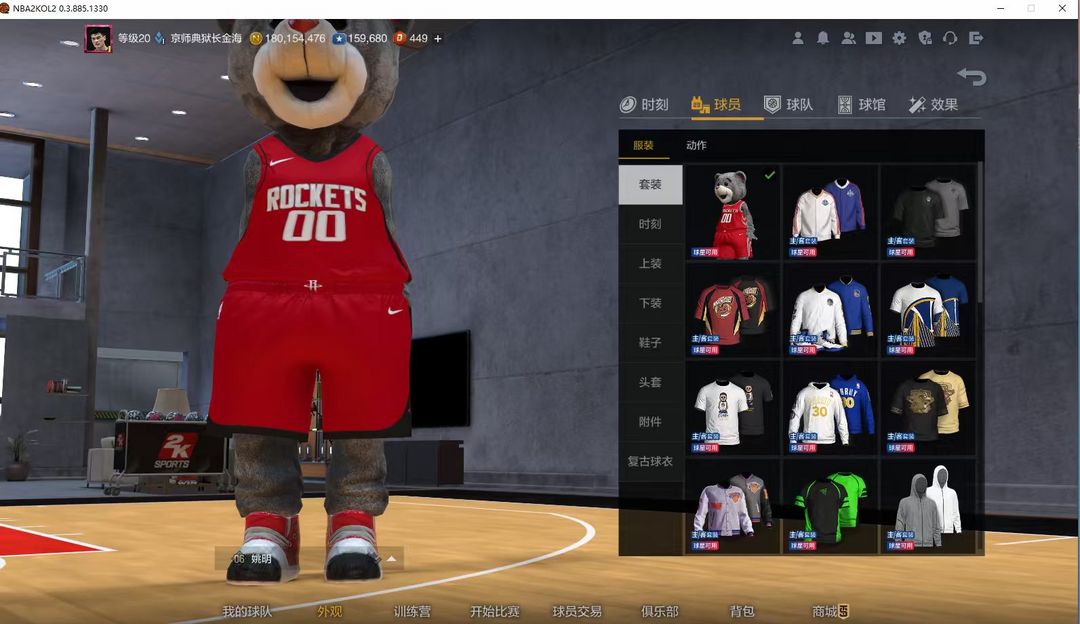Screen dimensions: 1080x624
Task: Choose the 鞋子 category
Action: coord(650,342)
